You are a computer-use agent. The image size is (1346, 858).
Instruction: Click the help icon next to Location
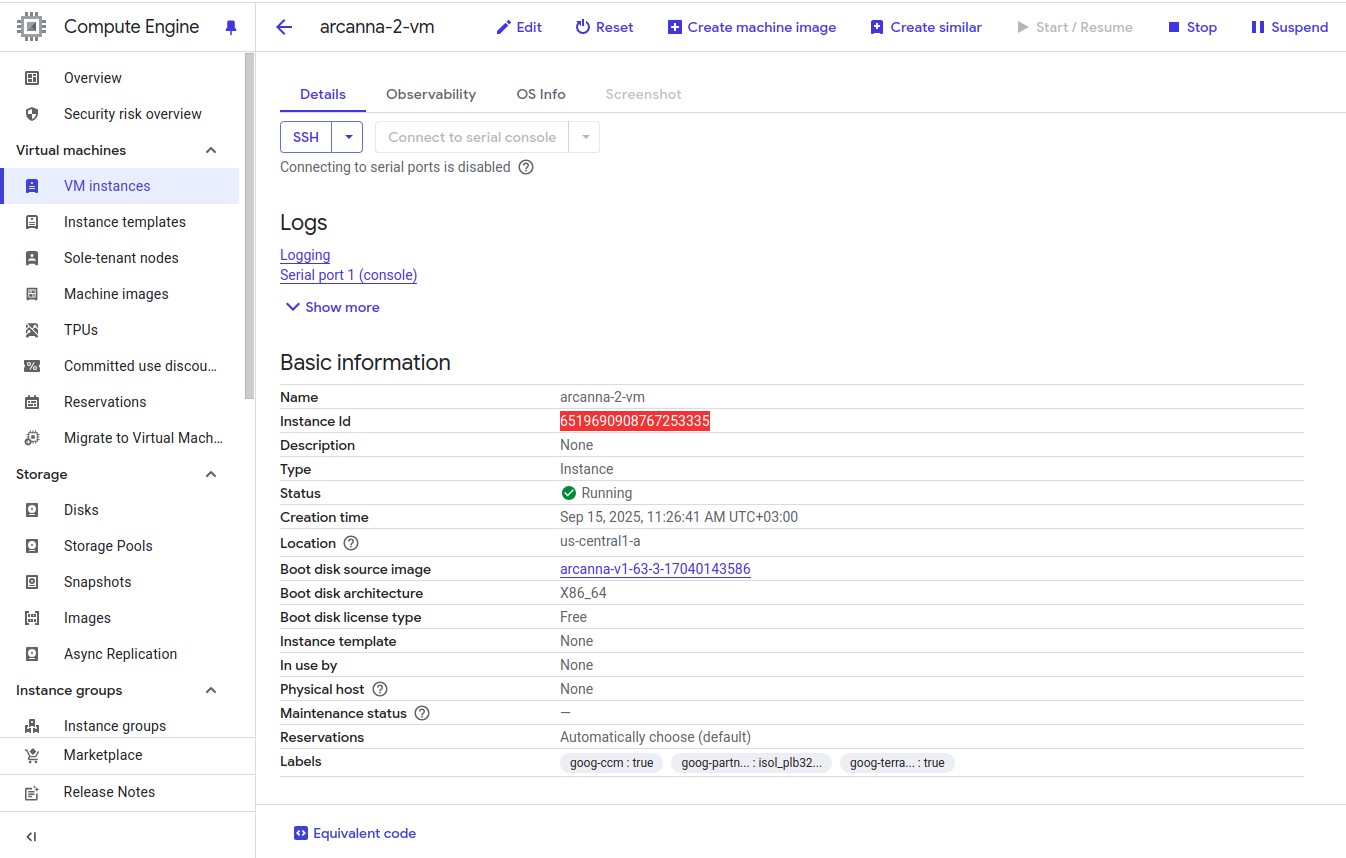[x=351, y=543]
